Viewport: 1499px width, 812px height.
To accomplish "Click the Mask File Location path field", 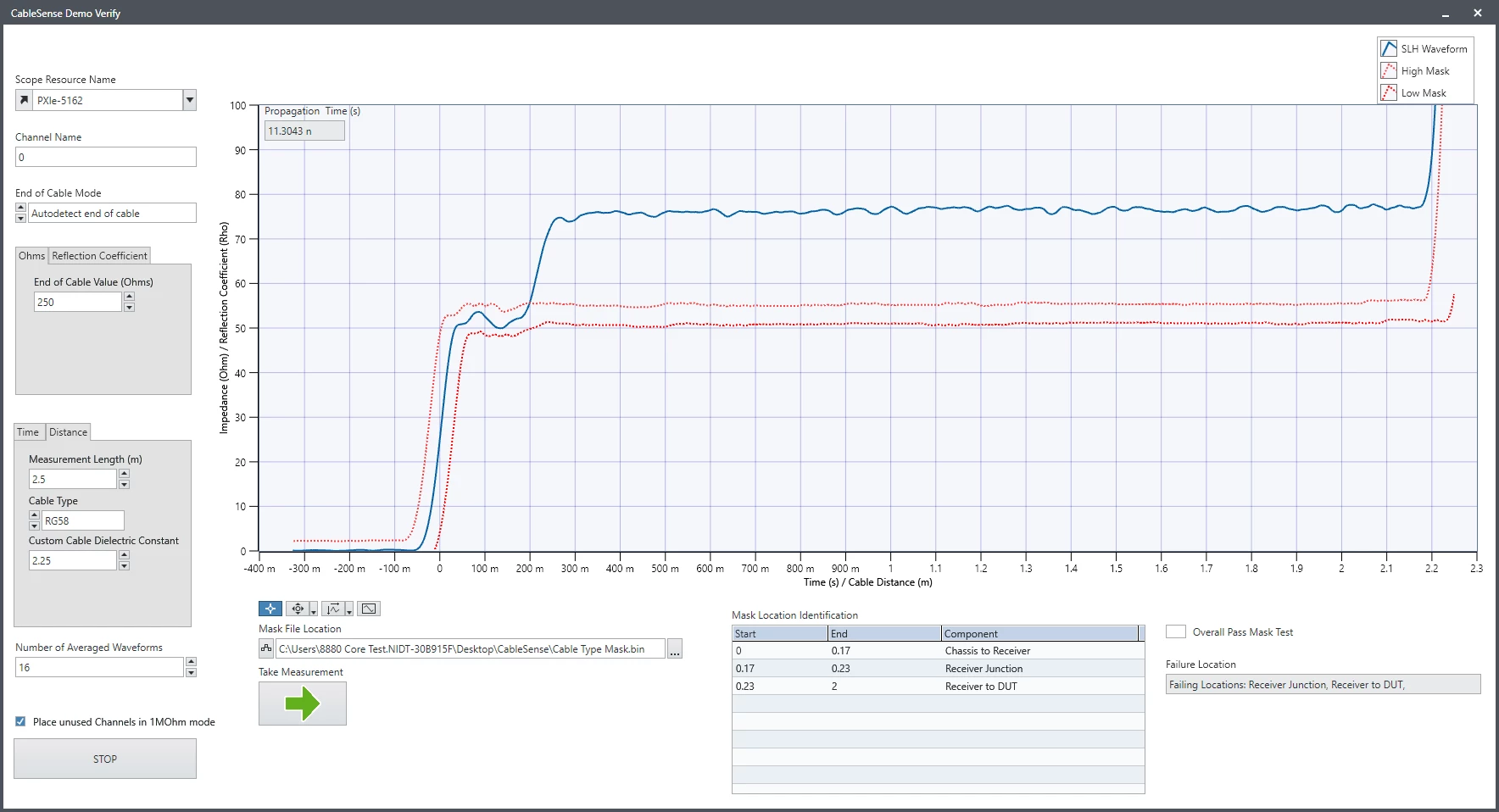I will 471,649.
